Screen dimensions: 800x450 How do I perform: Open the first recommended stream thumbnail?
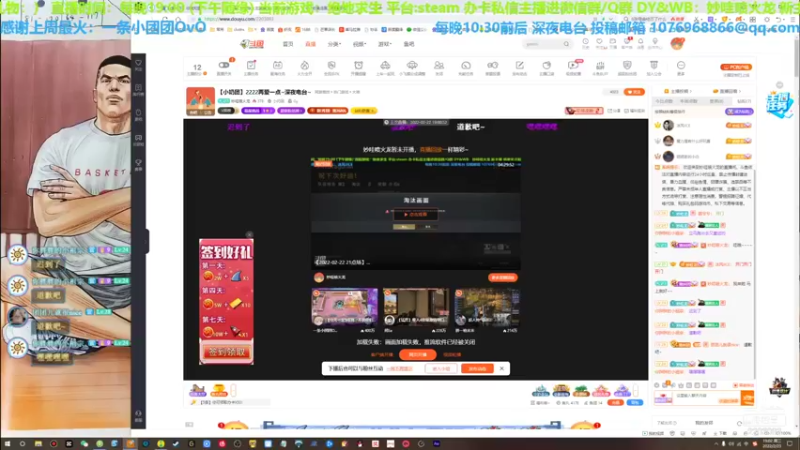click(x=345, y=307)
